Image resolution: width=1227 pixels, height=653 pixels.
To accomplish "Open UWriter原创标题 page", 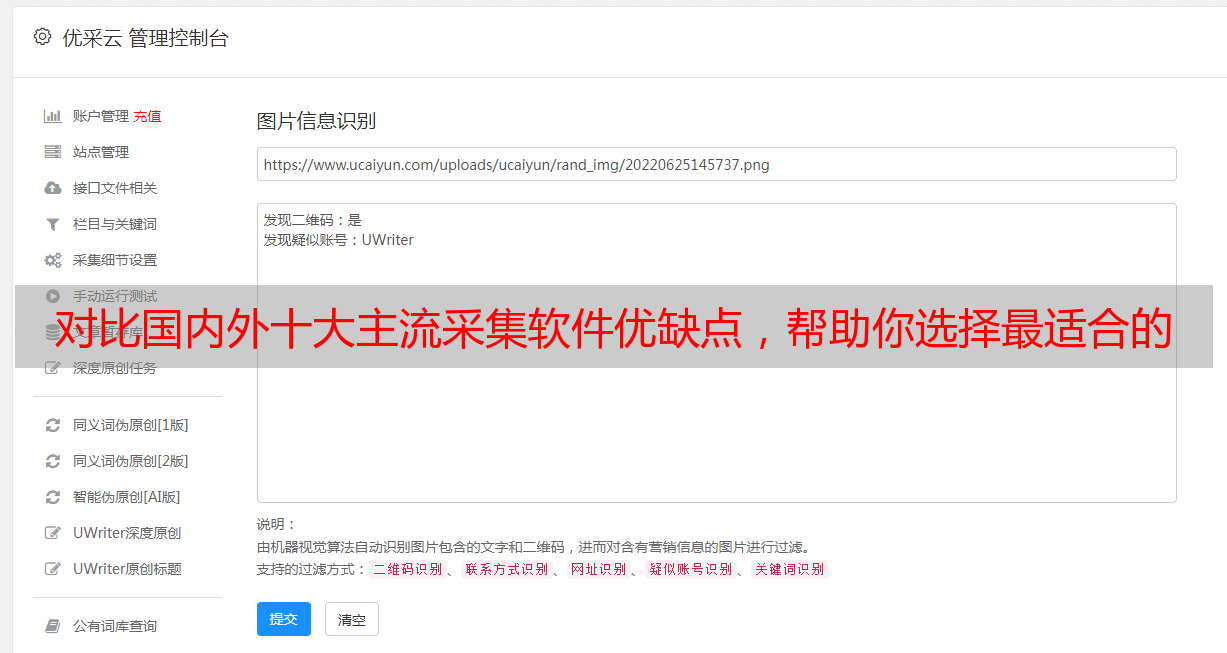I will coord(127,569).
